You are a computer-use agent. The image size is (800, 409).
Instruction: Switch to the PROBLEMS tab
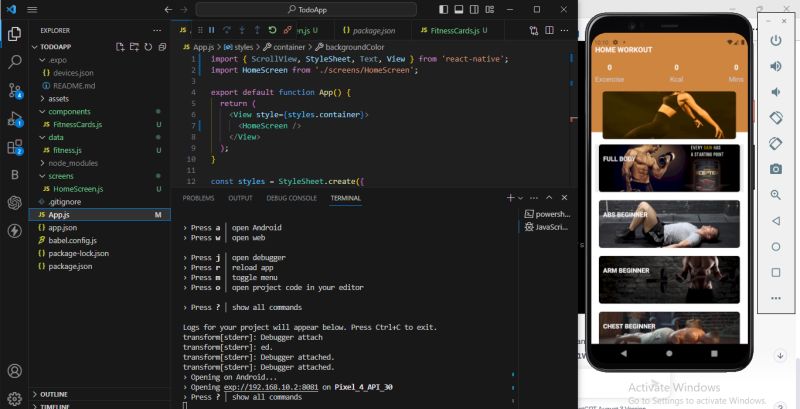click(x=198, y=198)
